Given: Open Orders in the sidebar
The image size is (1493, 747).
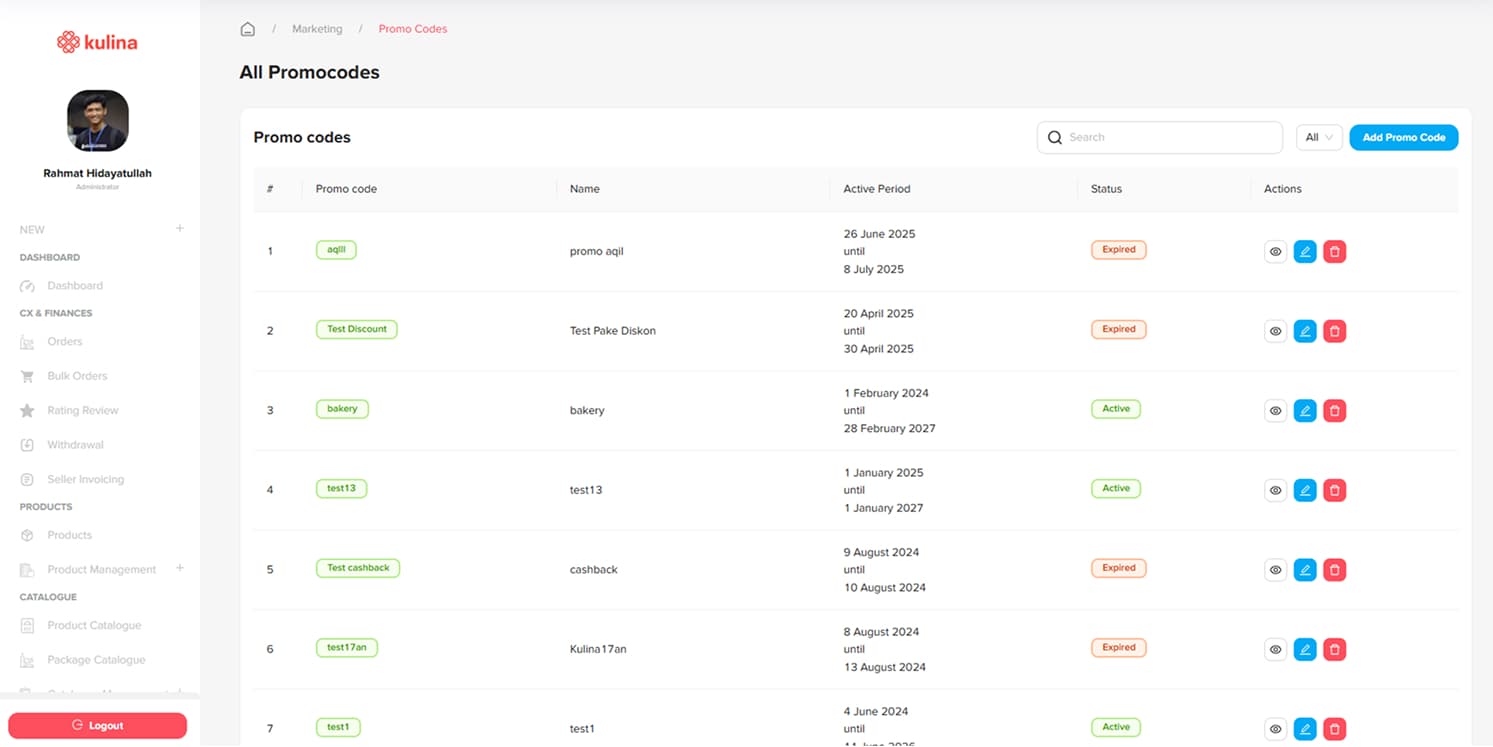Looking at the screenshot, I should click(x=65, y=342).
